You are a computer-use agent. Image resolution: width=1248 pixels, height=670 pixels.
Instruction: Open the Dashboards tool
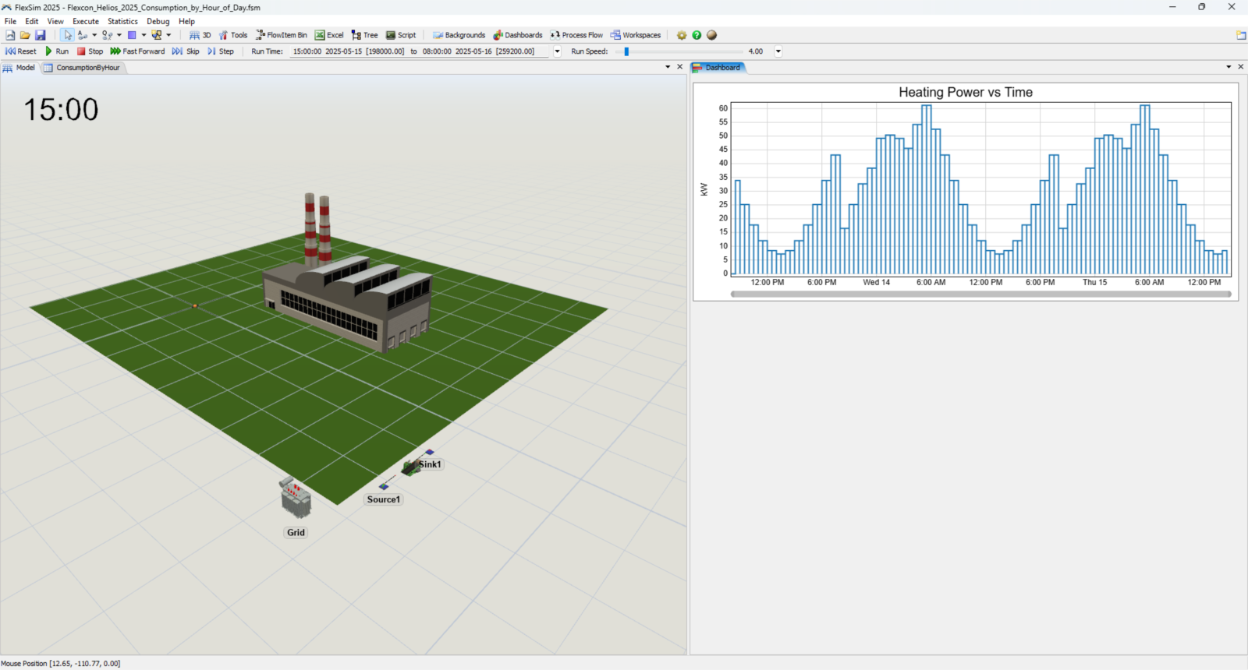(517, 34)
